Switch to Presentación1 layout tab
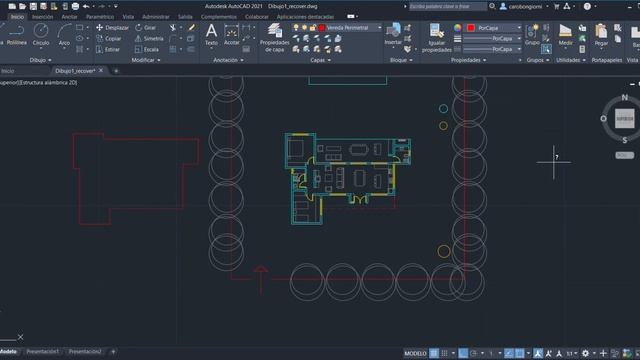 (x=42, y=351)
